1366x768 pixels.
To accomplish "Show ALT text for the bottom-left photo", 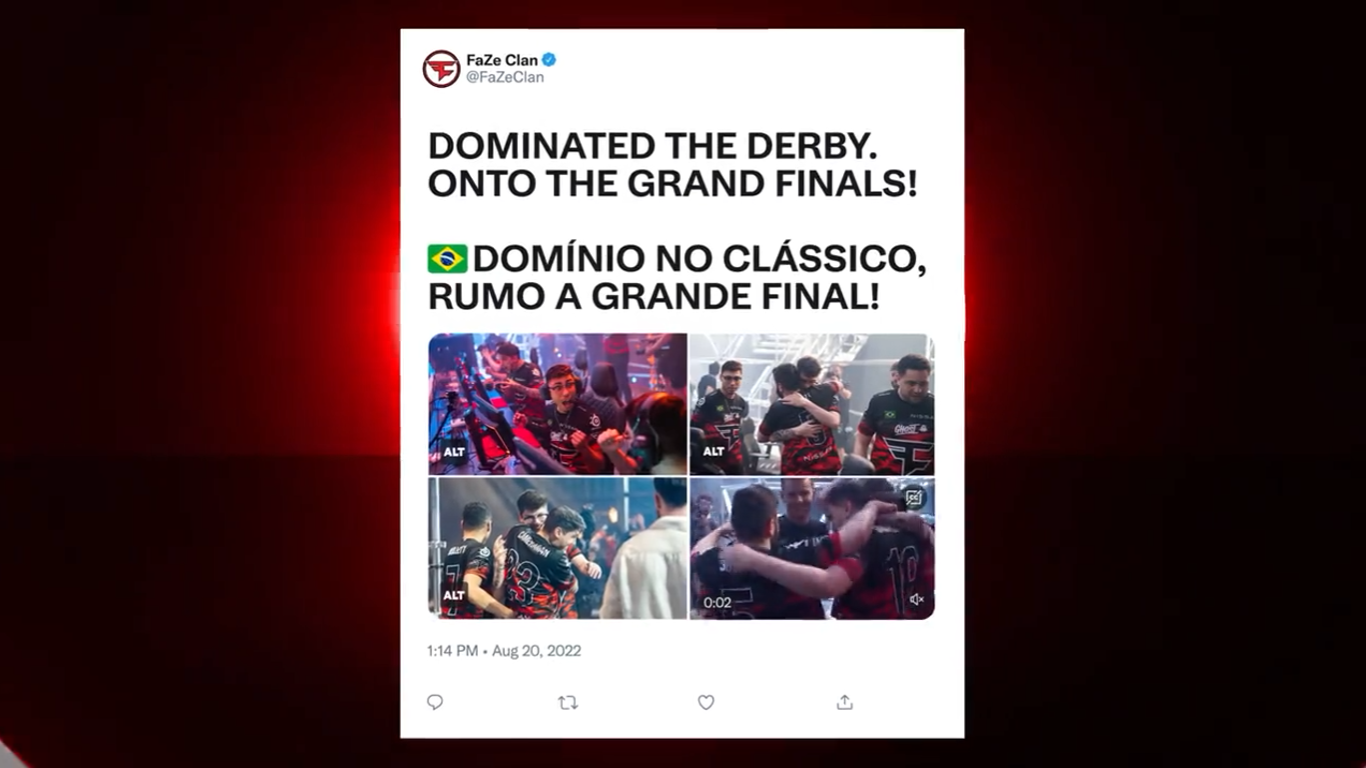I will tap(454, 595).
